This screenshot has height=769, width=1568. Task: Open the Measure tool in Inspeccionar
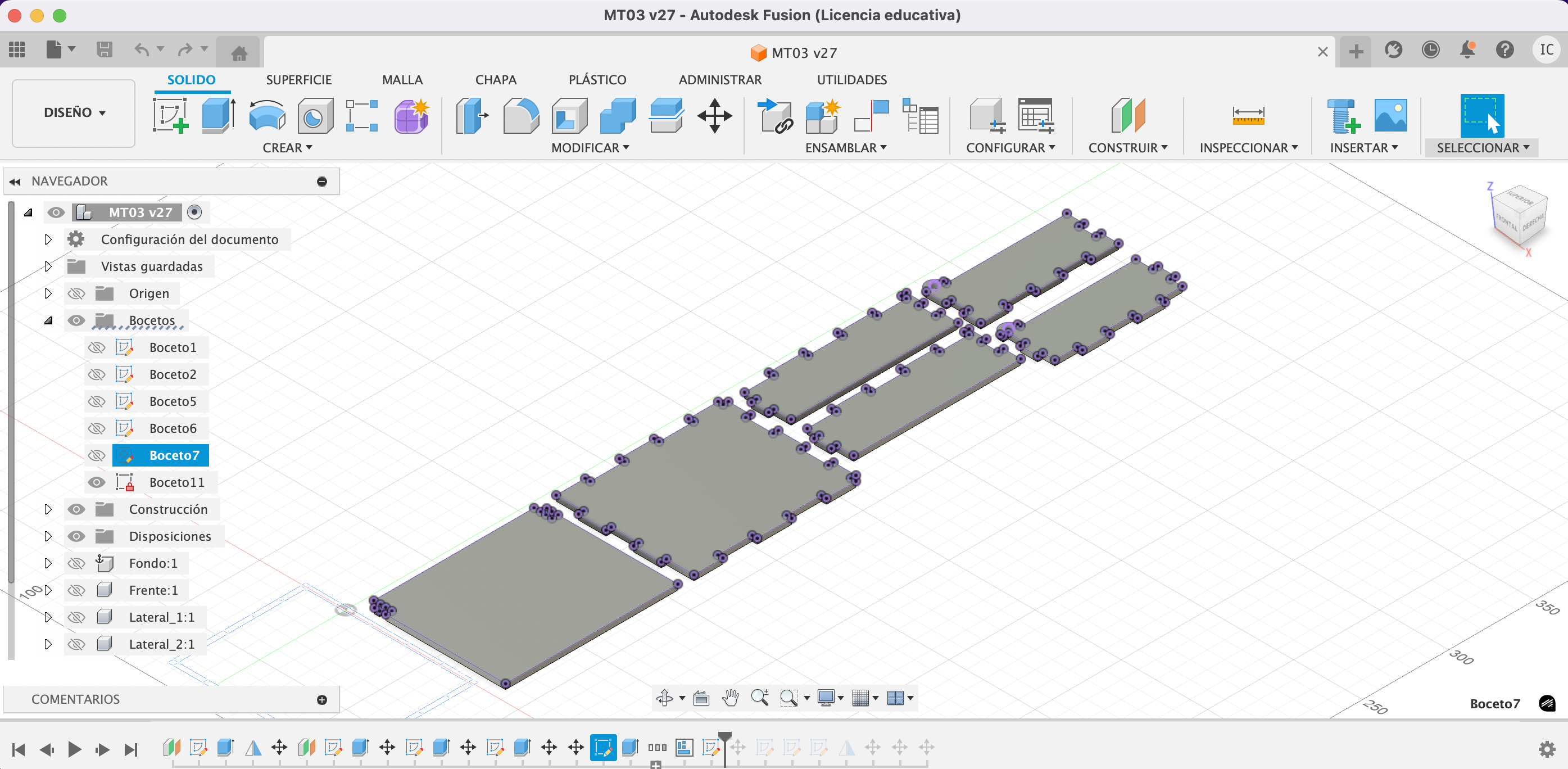click(1248, 115)
